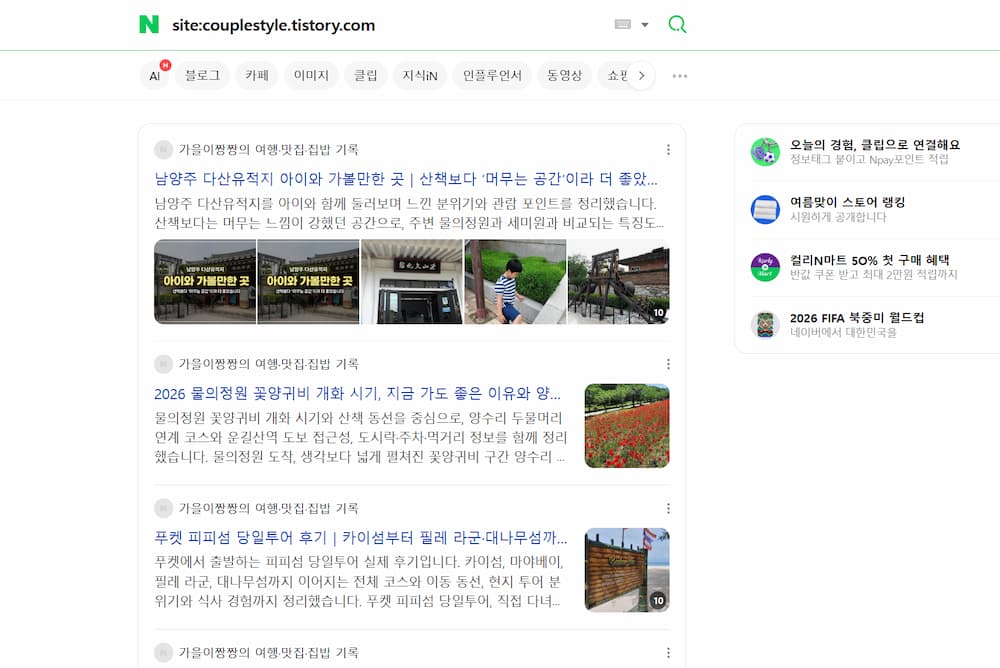Open the 2026 물의정원 꽃양귀비 개화 시기 link
Image resolution: width=1000 pixels, height=668 pixels.
357,393
